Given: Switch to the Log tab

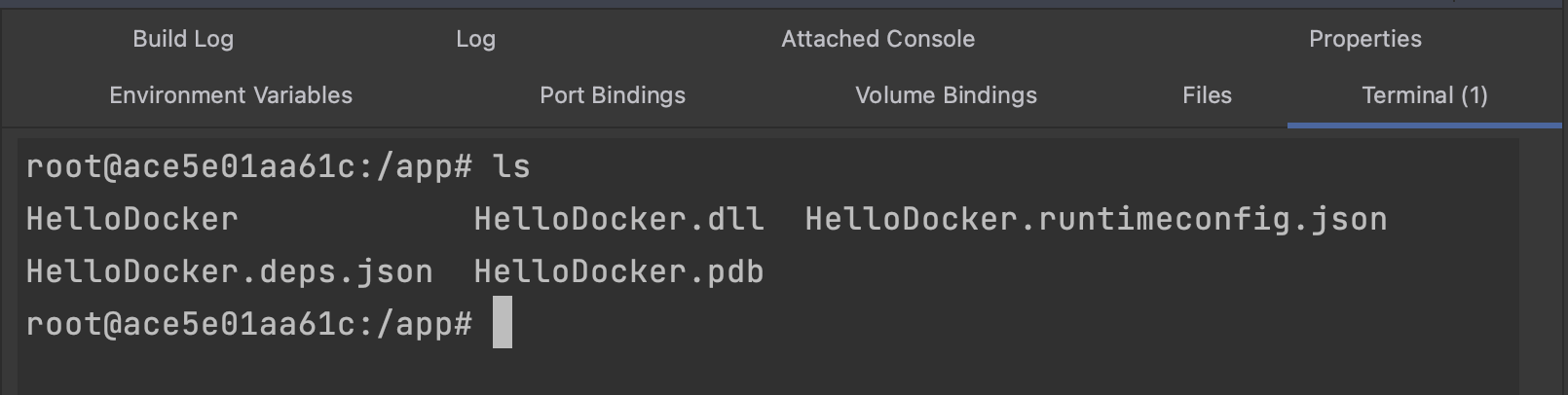Looking at the screenshot, I should 475,39.
